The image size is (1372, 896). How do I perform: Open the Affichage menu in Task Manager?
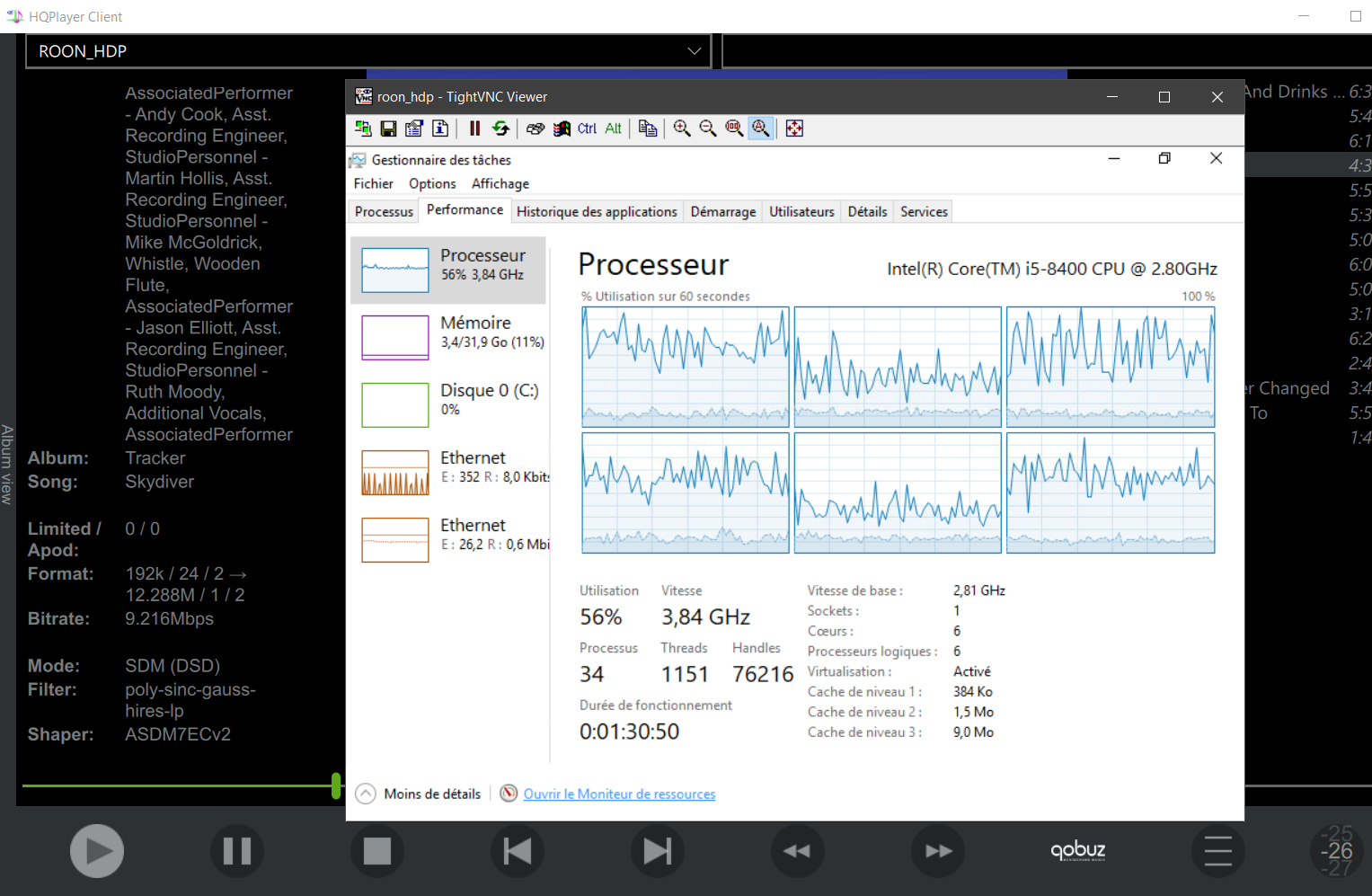point(500,183)
